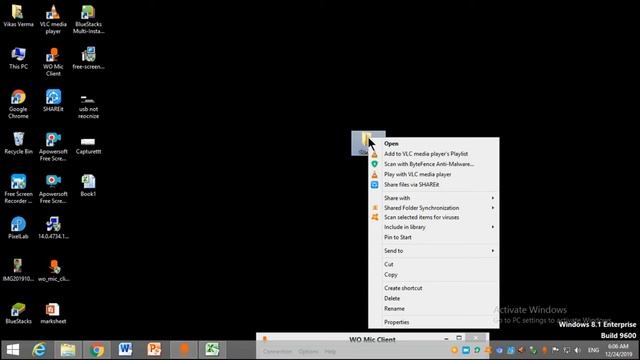Choose Scan with ByteFence Anti-Malware
Screen dimensions: 640x360
(433, 164)
